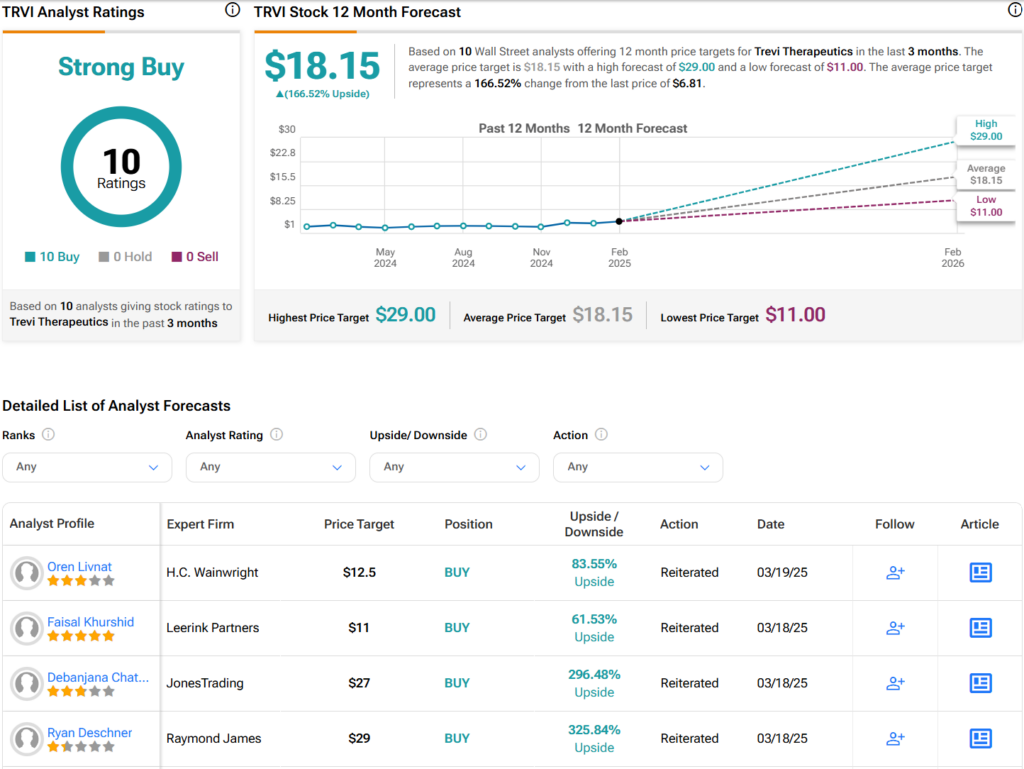Image resolution: width=1024 pixels, height=769 pixels.
Task: Sort table by Price Target column header
Action: coord(359,524)
